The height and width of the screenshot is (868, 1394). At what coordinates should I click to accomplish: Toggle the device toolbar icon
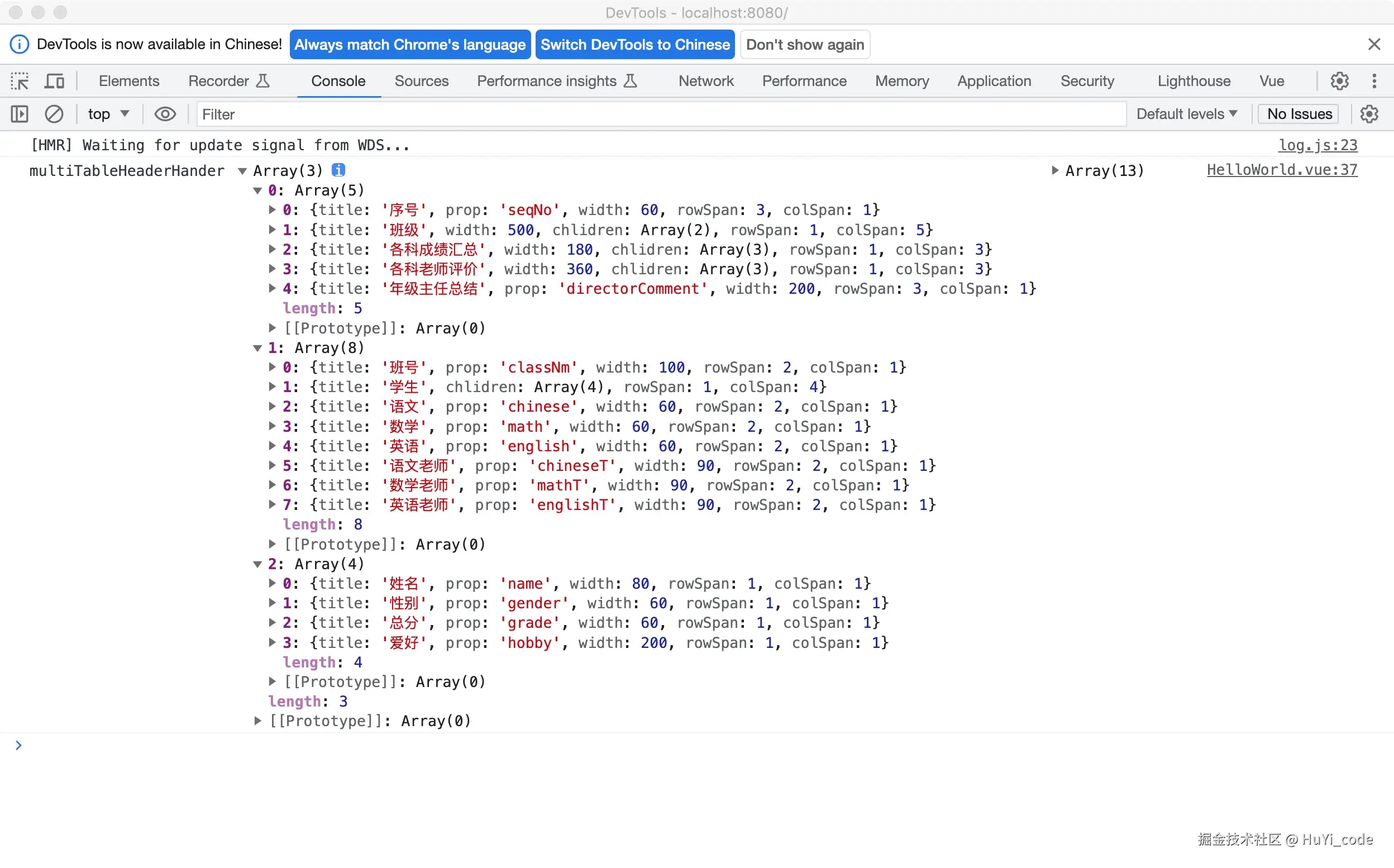pyautogui.click(x=55, y=81)
